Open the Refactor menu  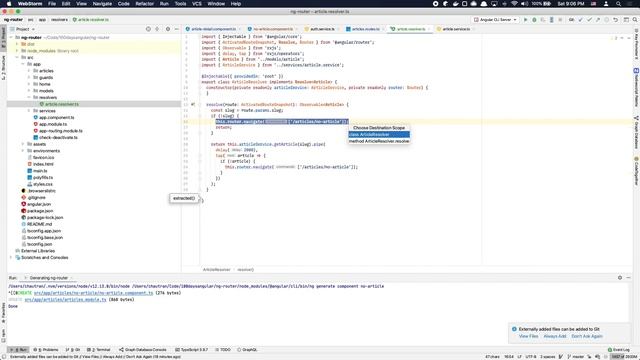point(144,4)
